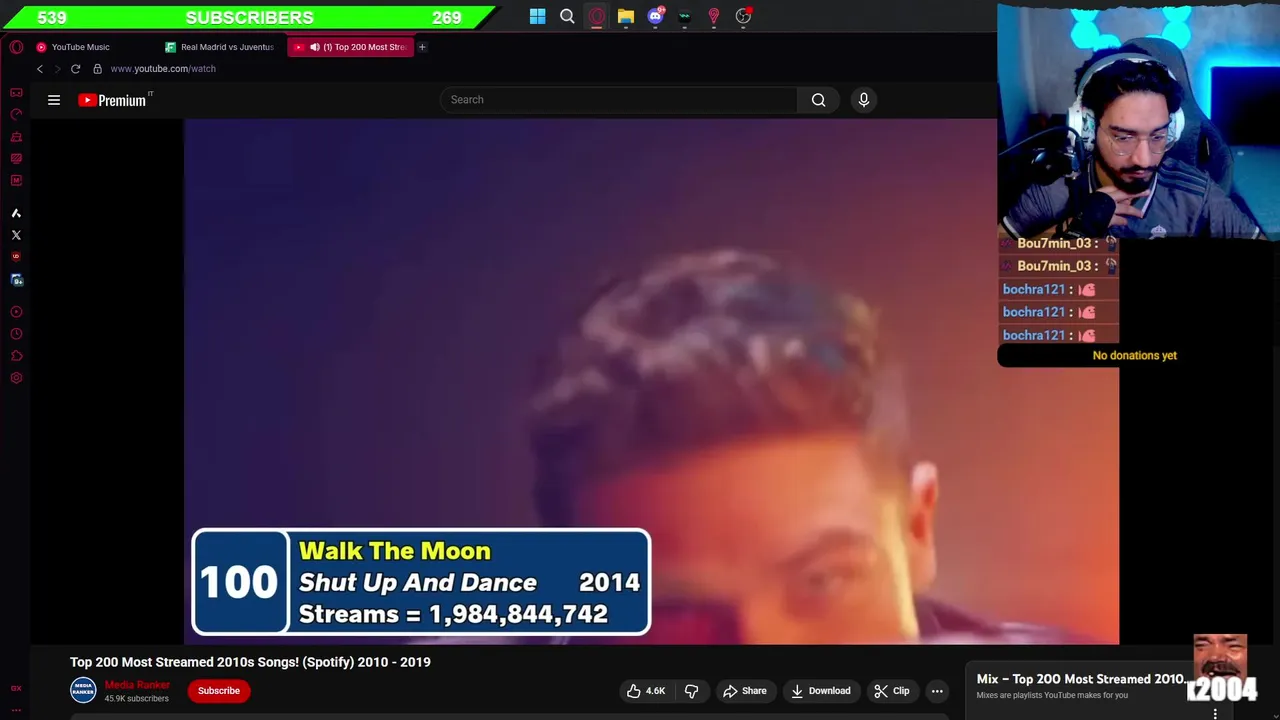Subscribe to the Media Ranker channel
The image size is (1280, 720).
[218, 691]
